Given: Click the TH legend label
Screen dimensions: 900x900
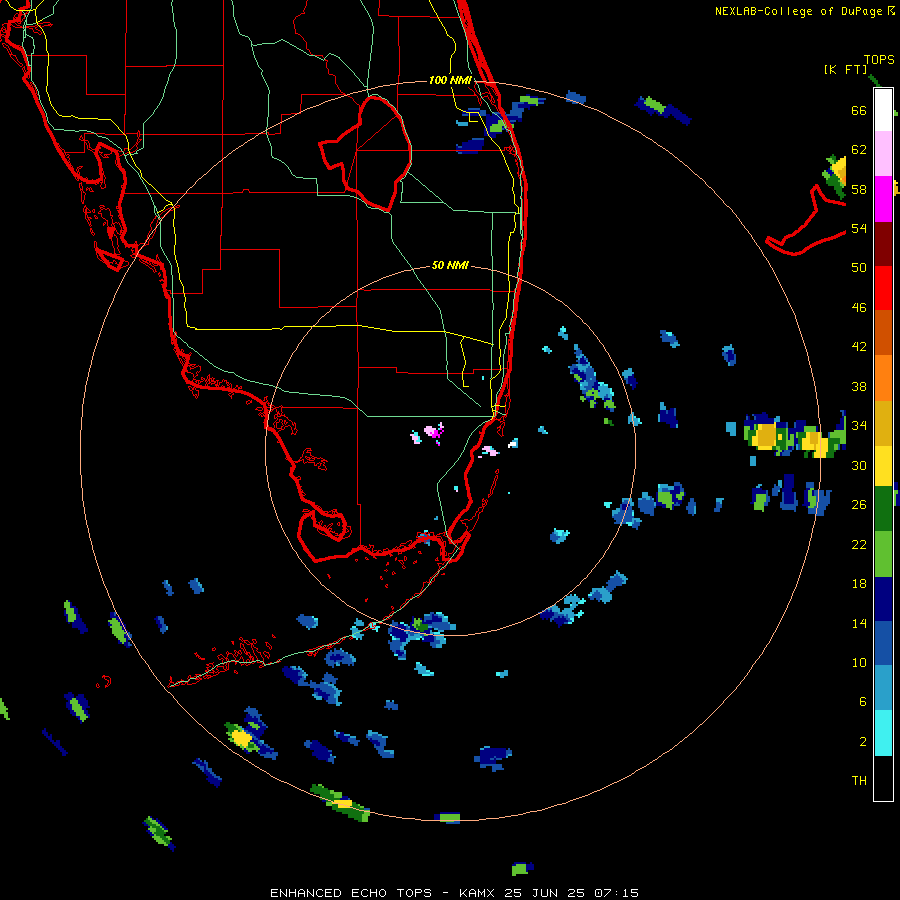Looking at the screenshot, I should click(x=859, y=781).
